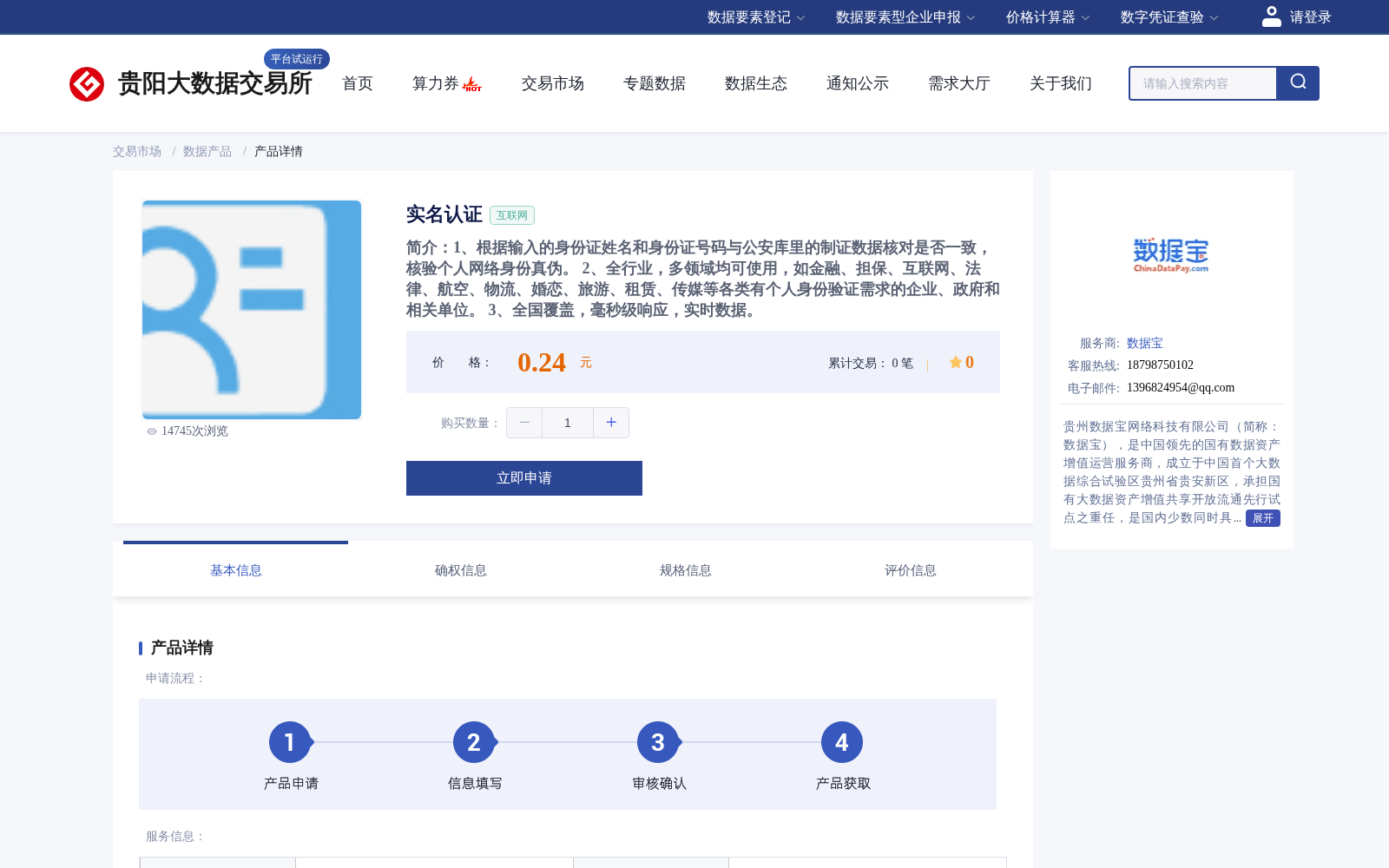1389x868 pixels.
Task: Expand the company description with 展开
Action: [1263, 518]
